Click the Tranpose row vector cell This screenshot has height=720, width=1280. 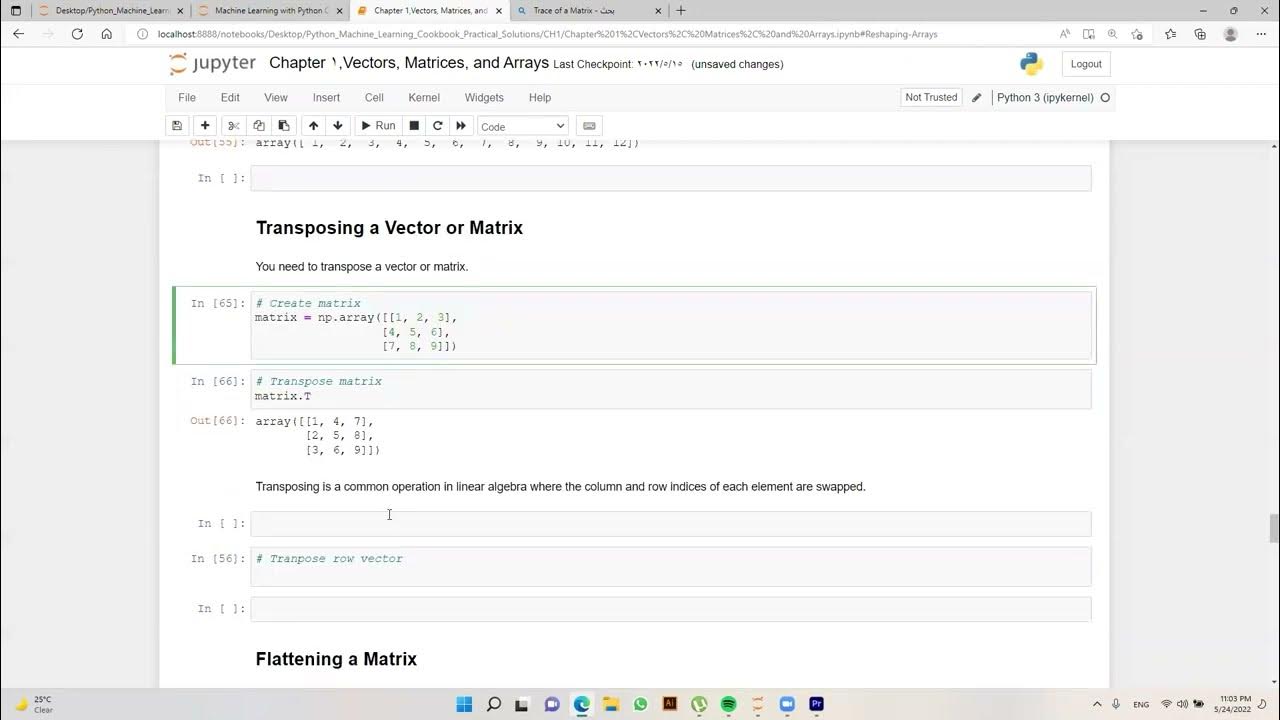[x=671, y=566]
